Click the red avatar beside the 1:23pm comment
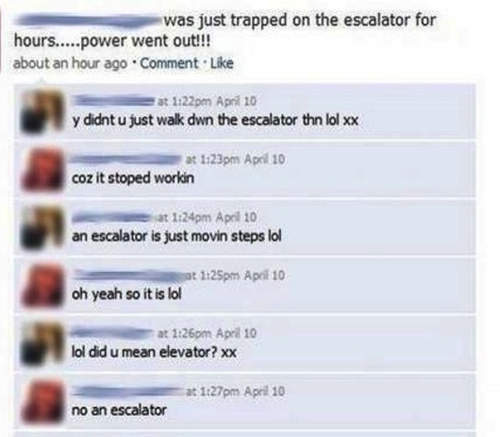 pos(42,169)
